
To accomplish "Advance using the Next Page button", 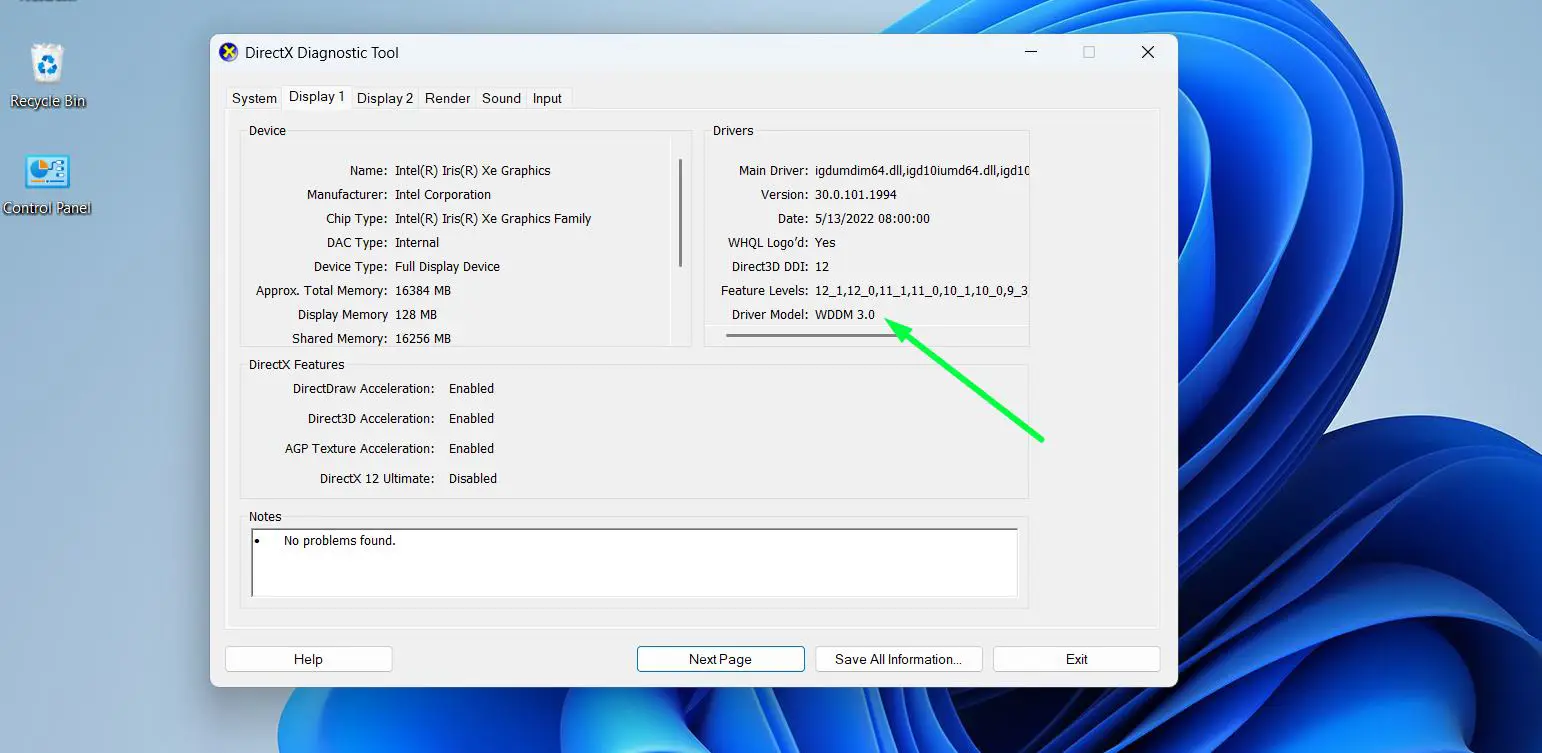I will tap(720, 658).
